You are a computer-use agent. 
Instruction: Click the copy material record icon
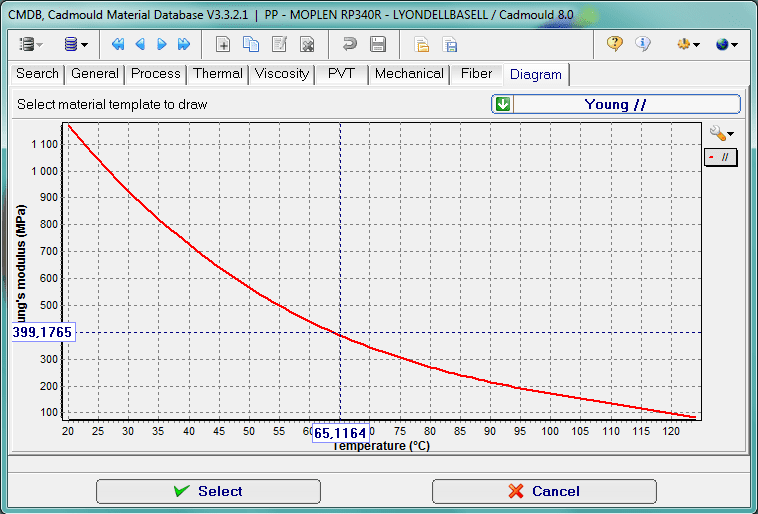251,44
